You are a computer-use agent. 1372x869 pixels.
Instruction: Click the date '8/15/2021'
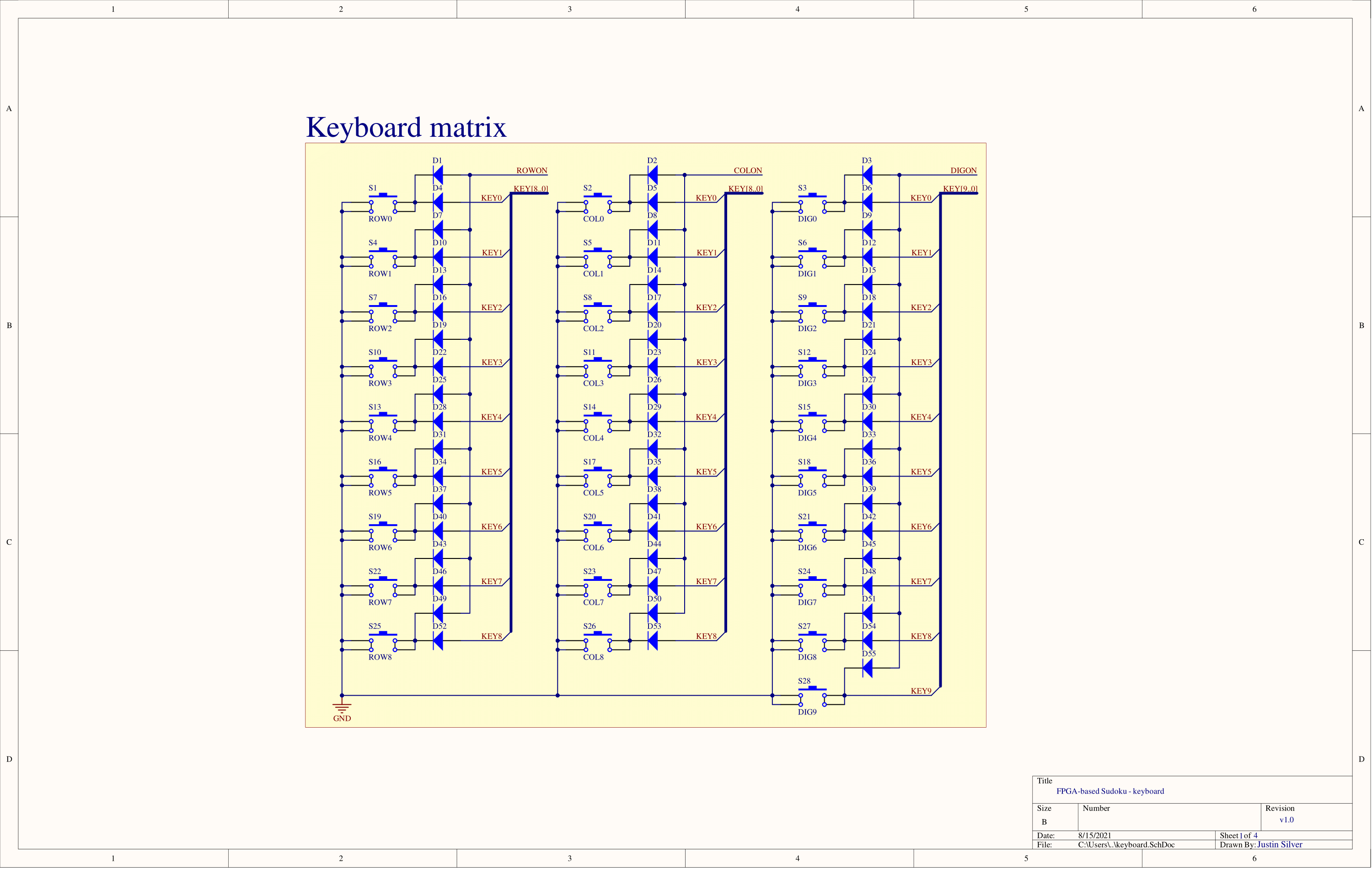tap(1094, 835)
